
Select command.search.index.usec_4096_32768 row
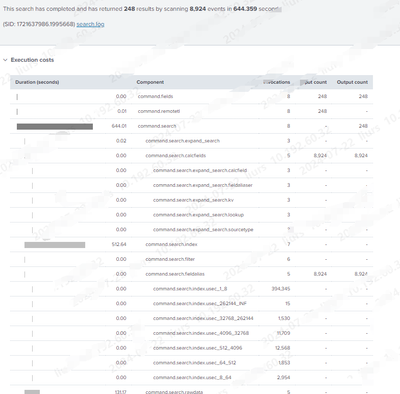[x=201, y=333]
